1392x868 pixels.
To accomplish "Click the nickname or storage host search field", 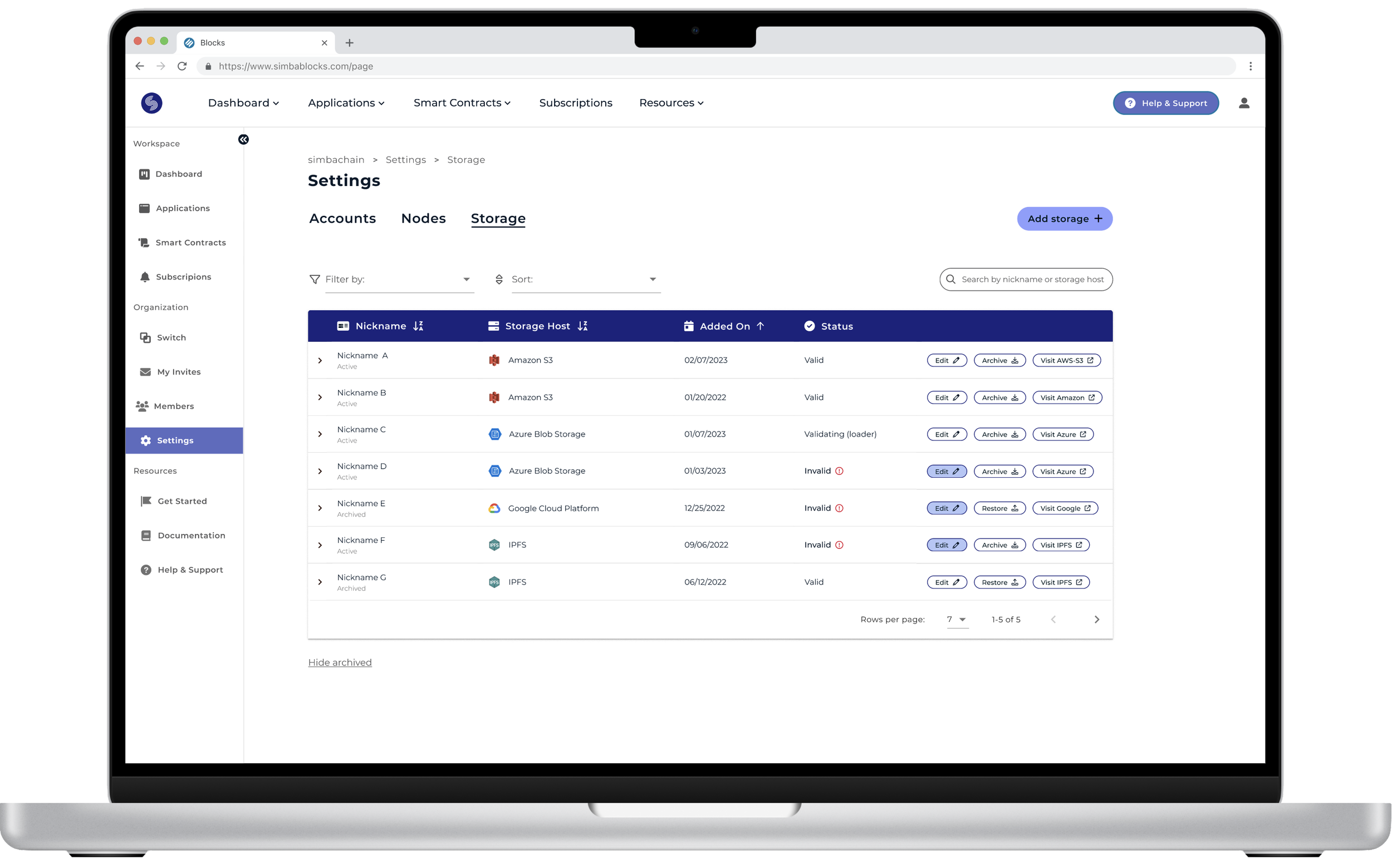I will coord(1032,279).
